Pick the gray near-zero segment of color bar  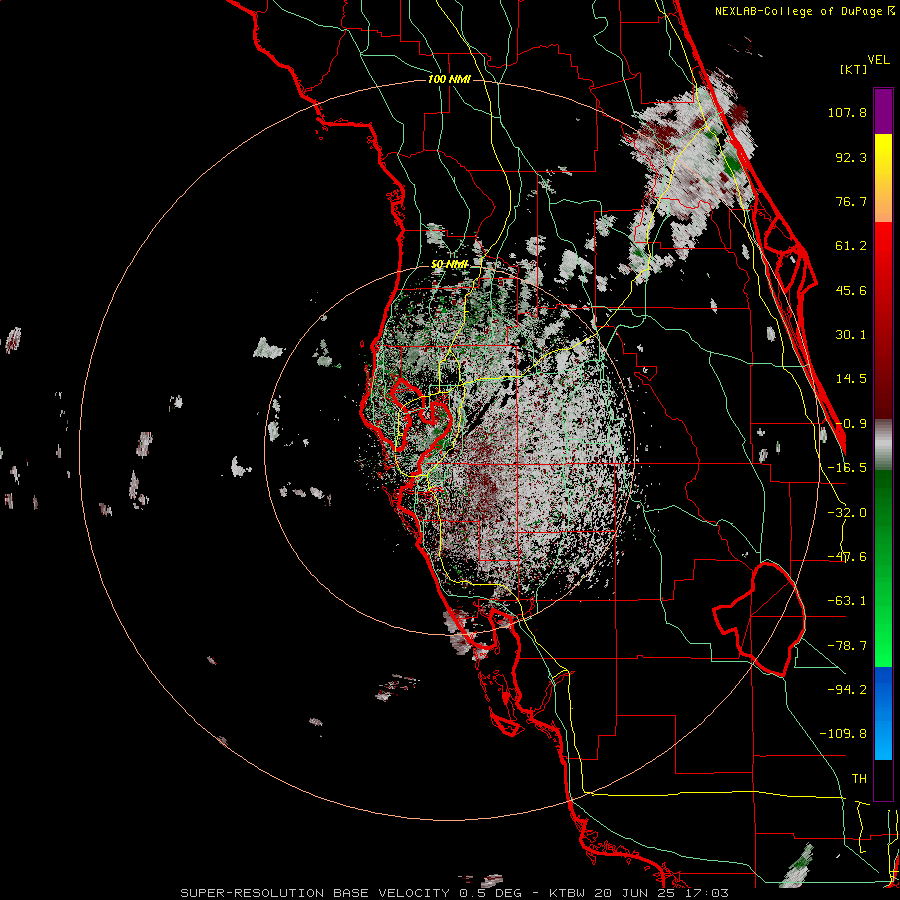click(883, 445)
